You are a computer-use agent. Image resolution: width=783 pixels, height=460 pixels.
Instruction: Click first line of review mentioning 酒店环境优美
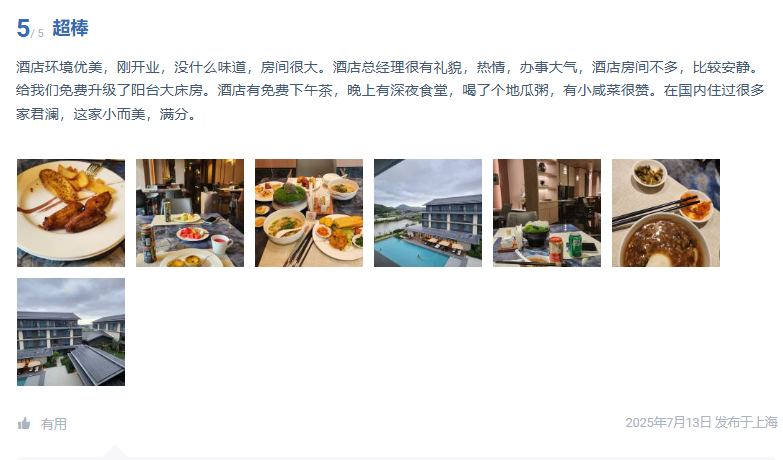point(388,67)
